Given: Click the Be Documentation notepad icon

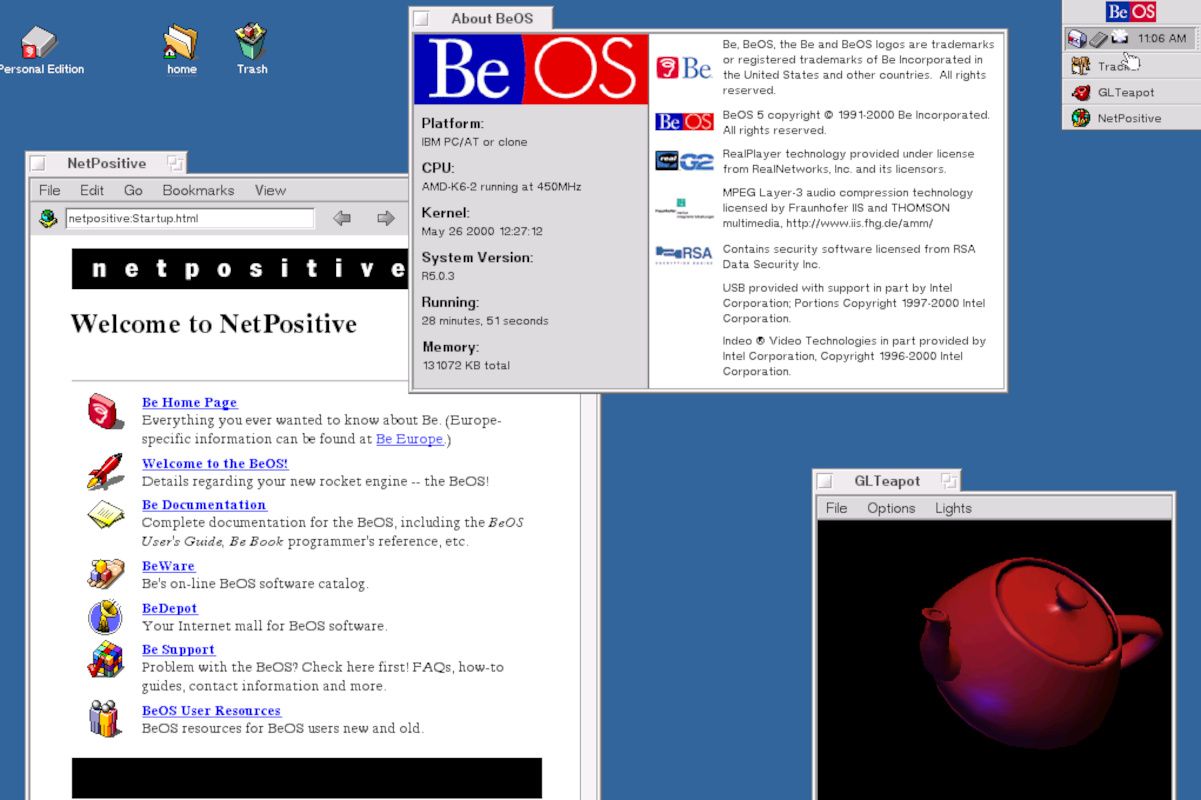Looking at the screenshot, I should (x=105, y=515).
